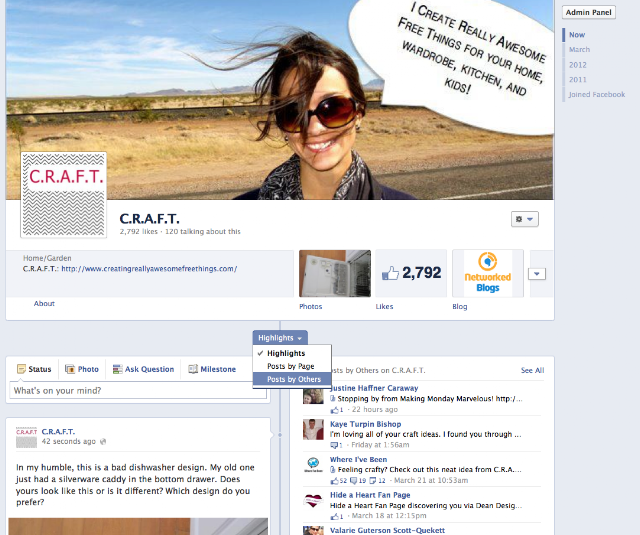640x535 pixels.
Task: Select the Milestone composer tab
Action: (212, 369)
